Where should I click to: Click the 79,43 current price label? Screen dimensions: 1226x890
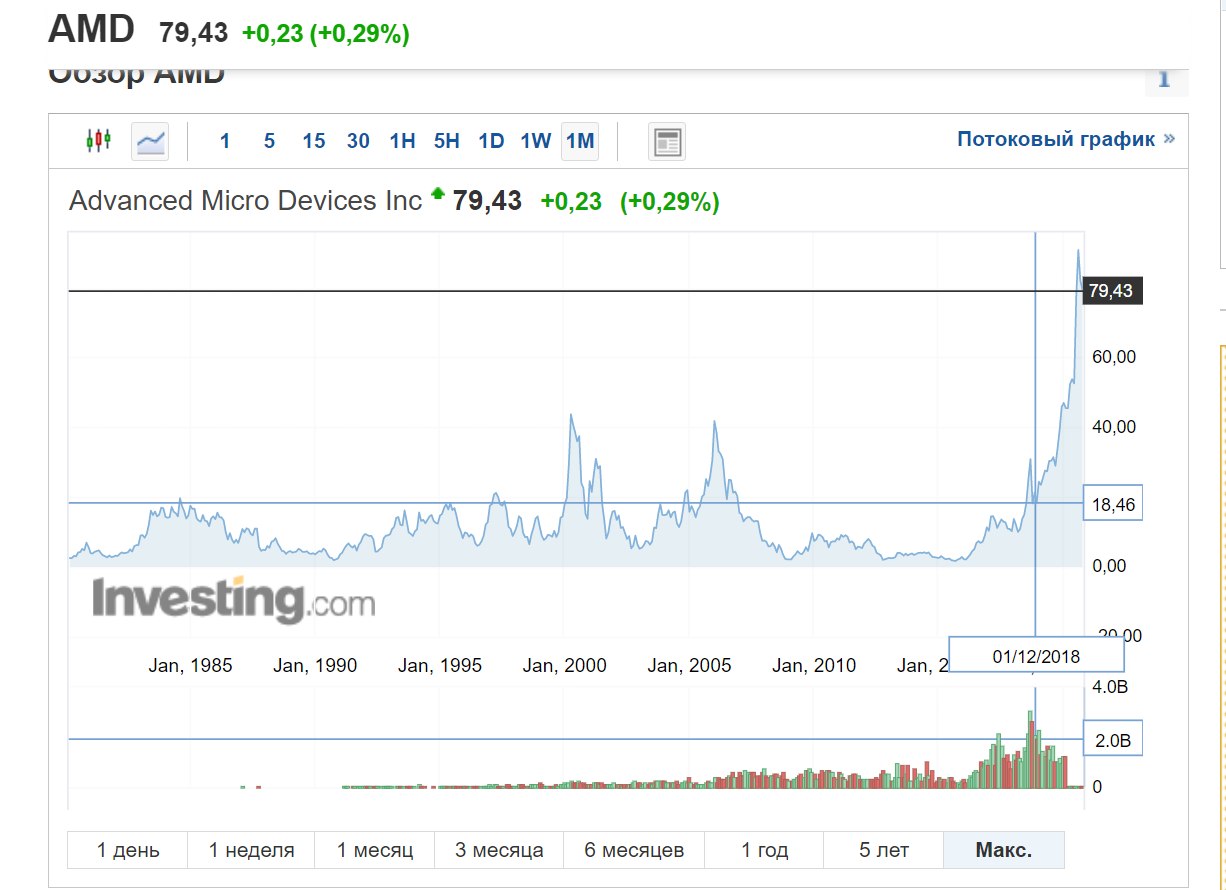pos(1111,291)
